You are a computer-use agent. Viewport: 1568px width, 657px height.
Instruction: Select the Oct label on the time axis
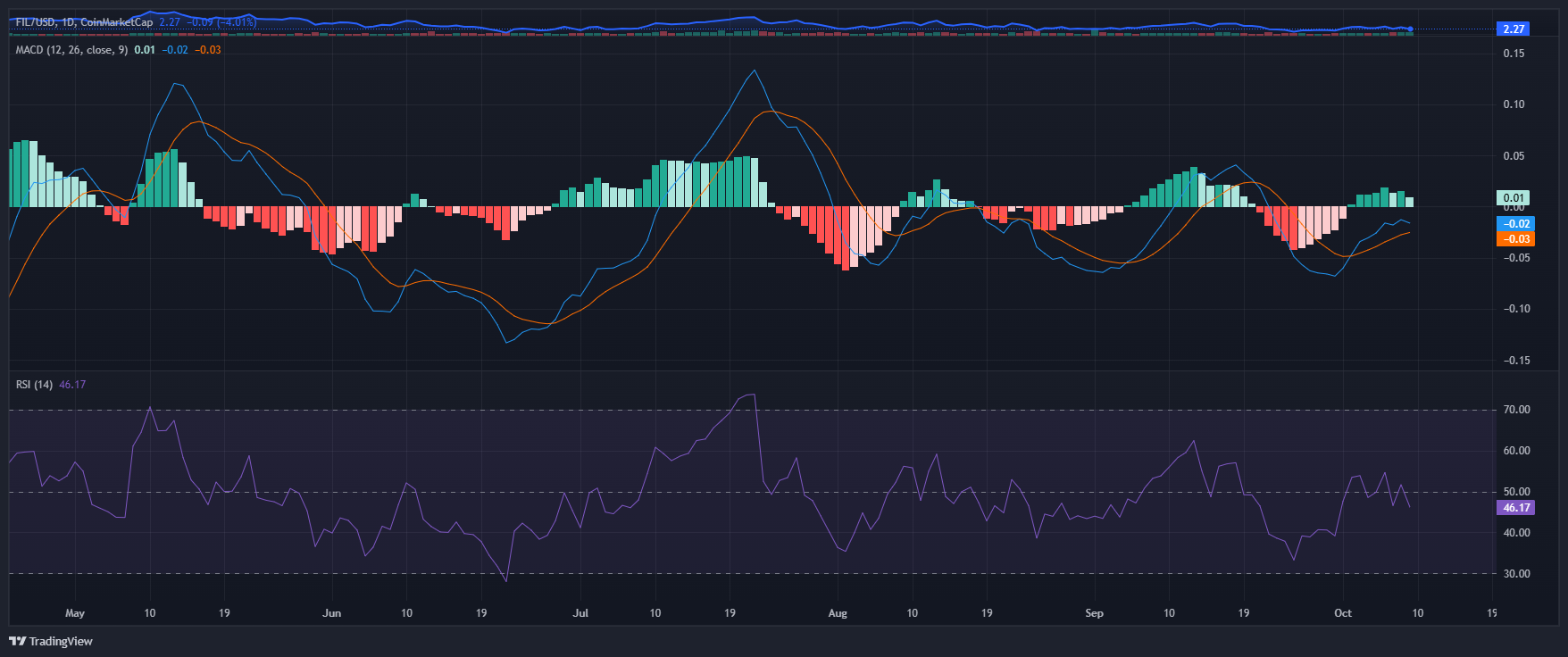1342,613
